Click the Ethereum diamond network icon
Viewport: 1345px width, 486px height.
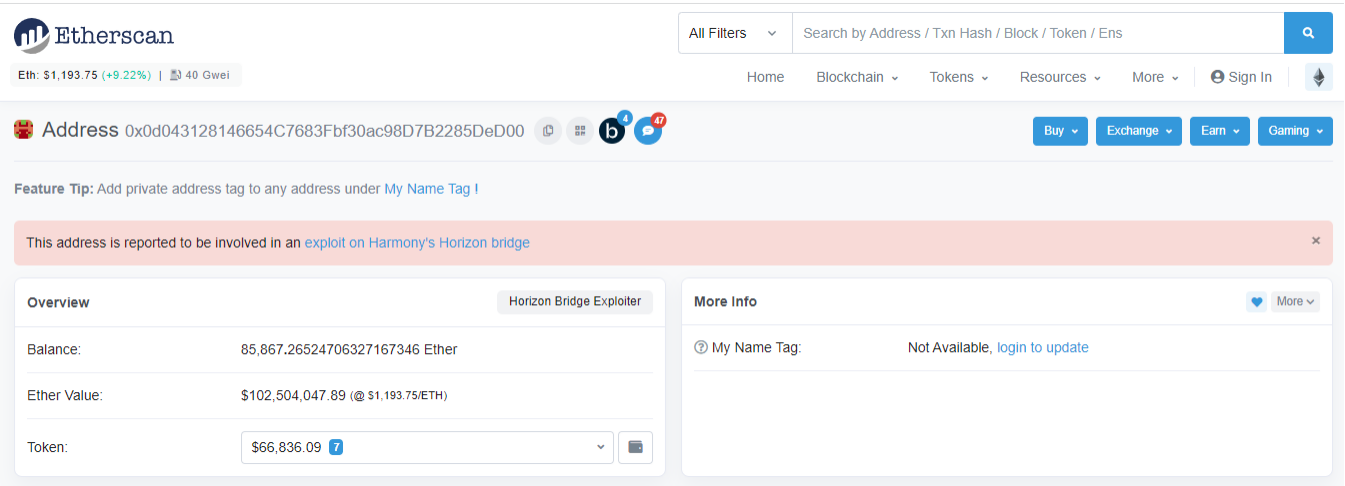pos(1319,77)
